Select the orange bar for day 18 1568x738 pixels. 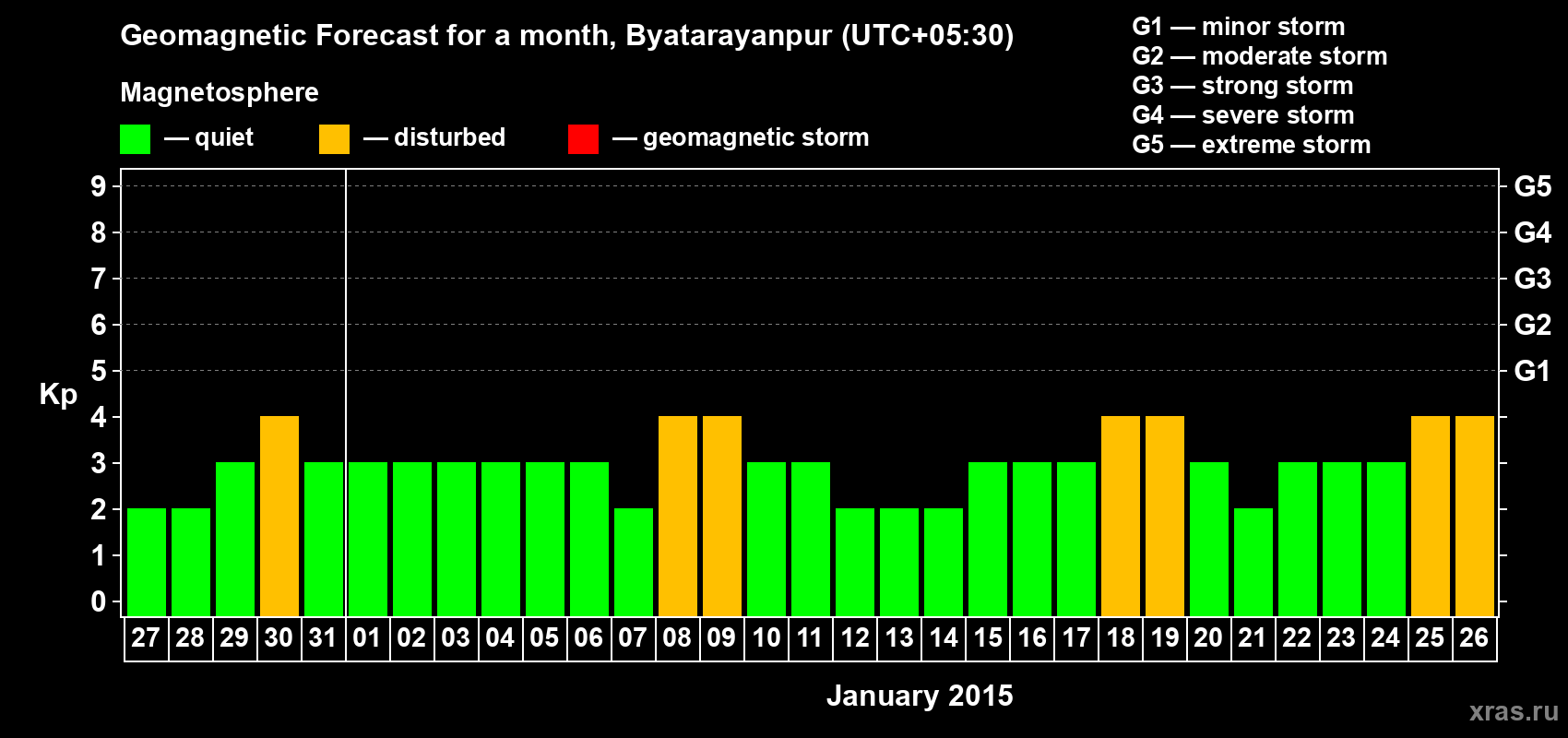1121,516
